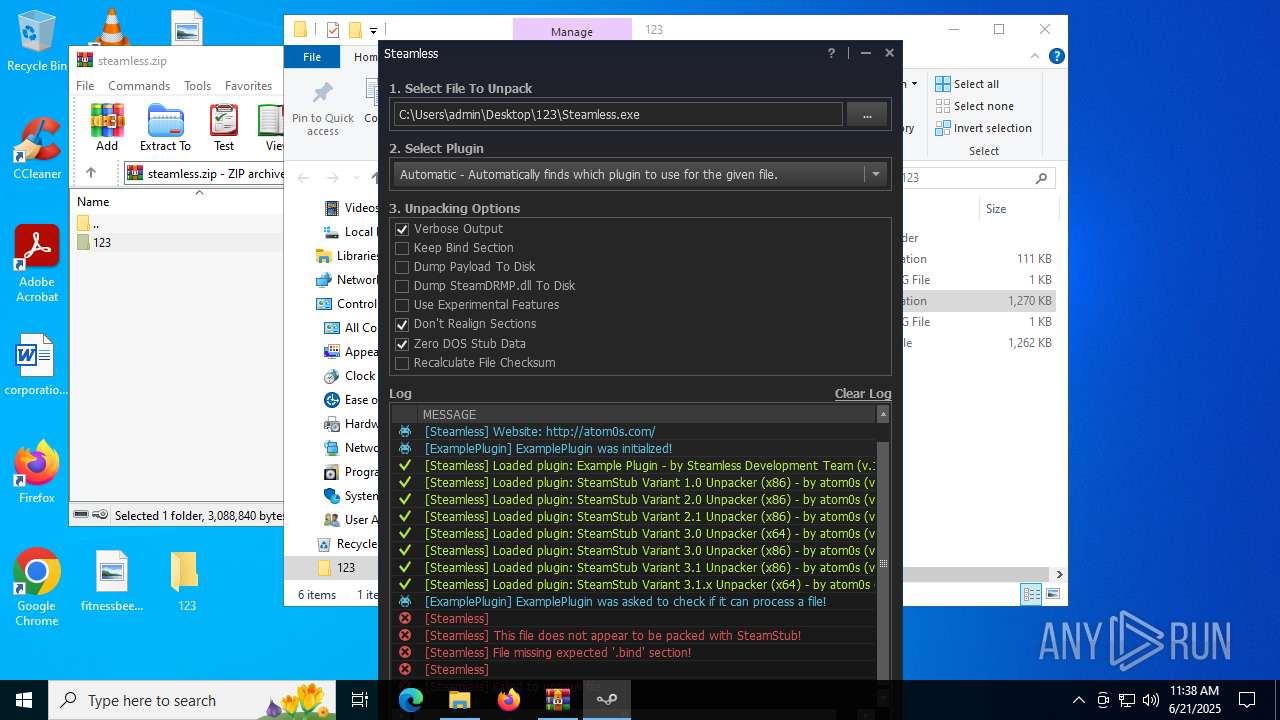The height and width of the screenshot is (720, 1280).
Task: Click Select none in Explorer ribbon
Action: click(974, 106)
